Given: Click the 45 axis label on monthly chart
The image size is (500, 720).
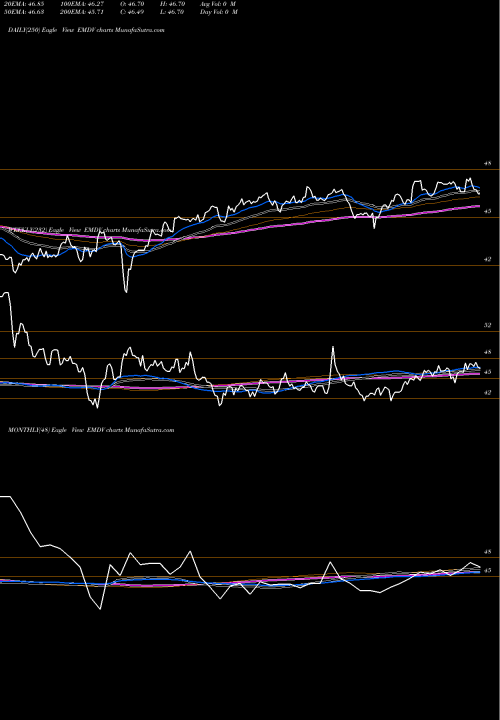Looking at the screenshot, I should point(488,570).
